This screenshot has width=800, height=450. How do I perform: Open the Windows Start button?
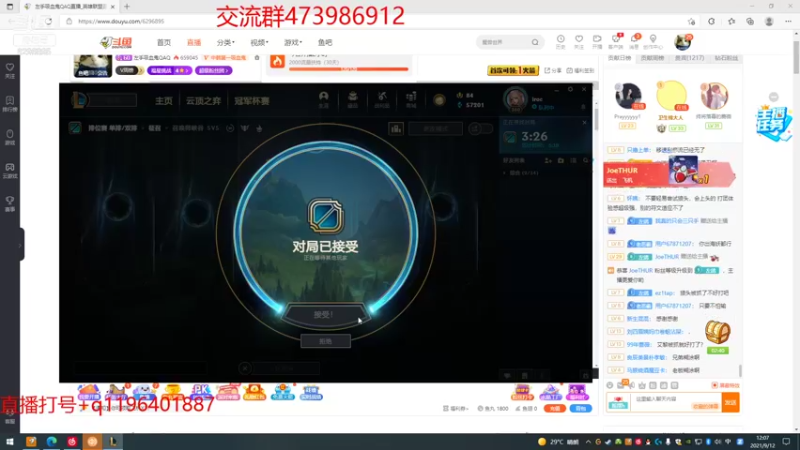click(x=10, y=442)
